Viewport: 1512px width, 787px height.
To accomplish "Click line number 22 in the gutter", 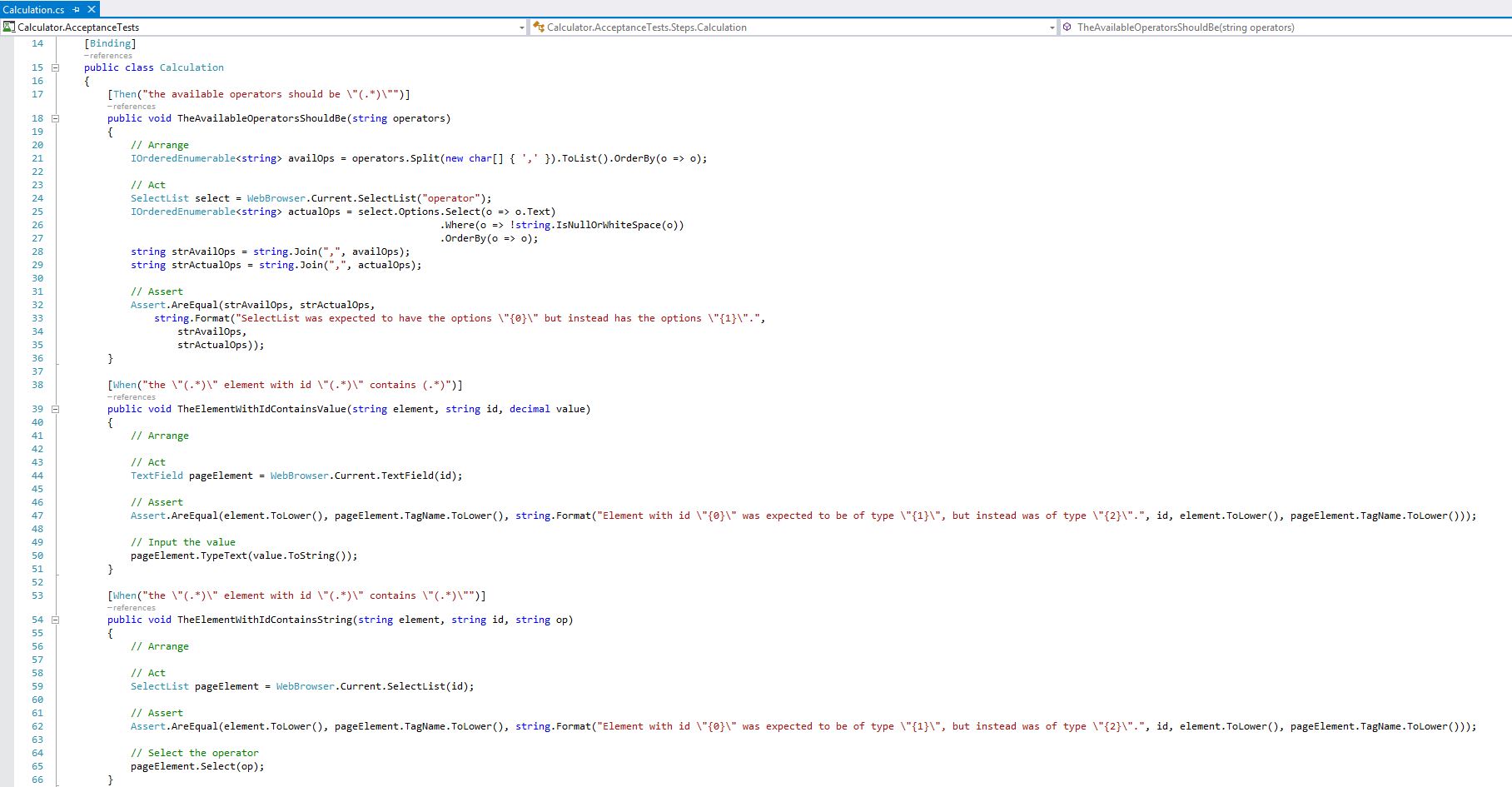I will (x=37, y=172).
